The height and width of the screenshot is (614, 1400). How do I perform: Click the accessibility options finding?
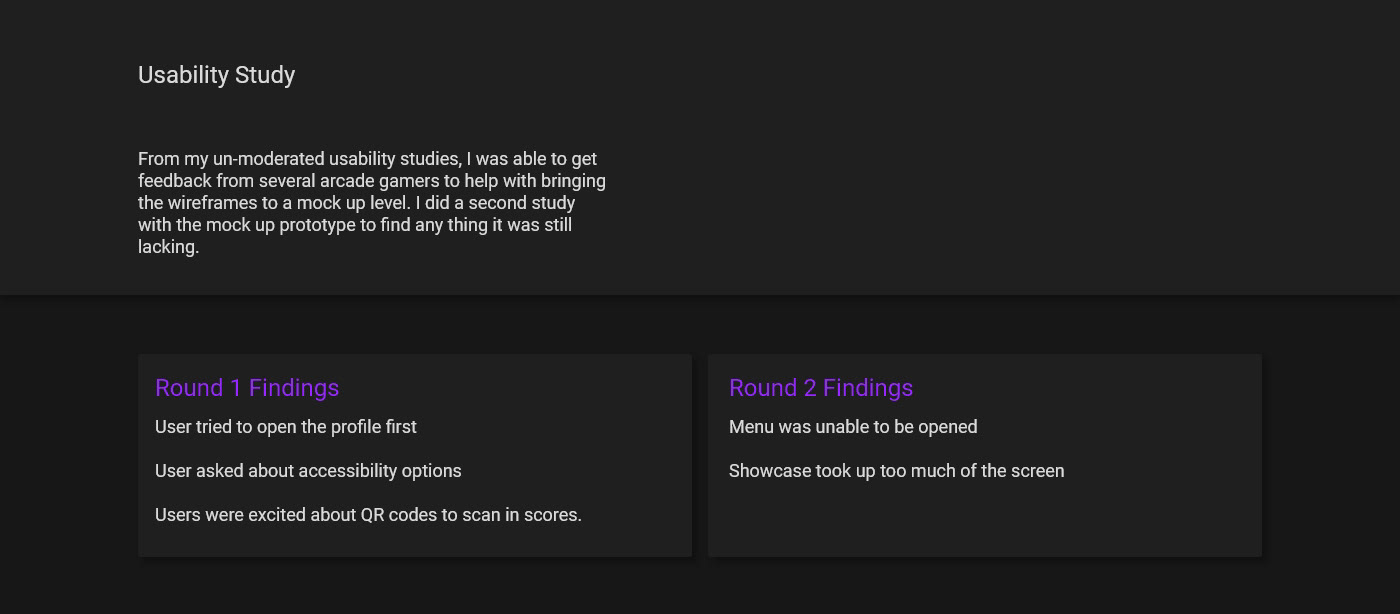click(x=308, y=471)
